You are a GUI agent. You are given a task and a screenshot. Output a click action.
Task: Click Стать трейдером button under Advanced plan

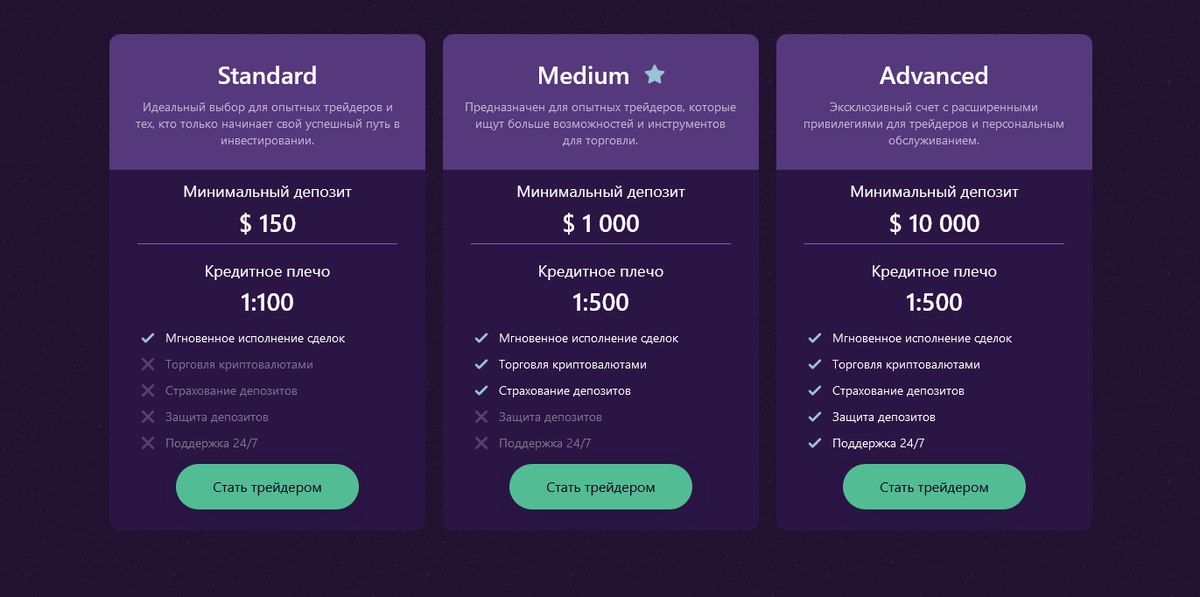pyautogui.click(x=934, y=487)
